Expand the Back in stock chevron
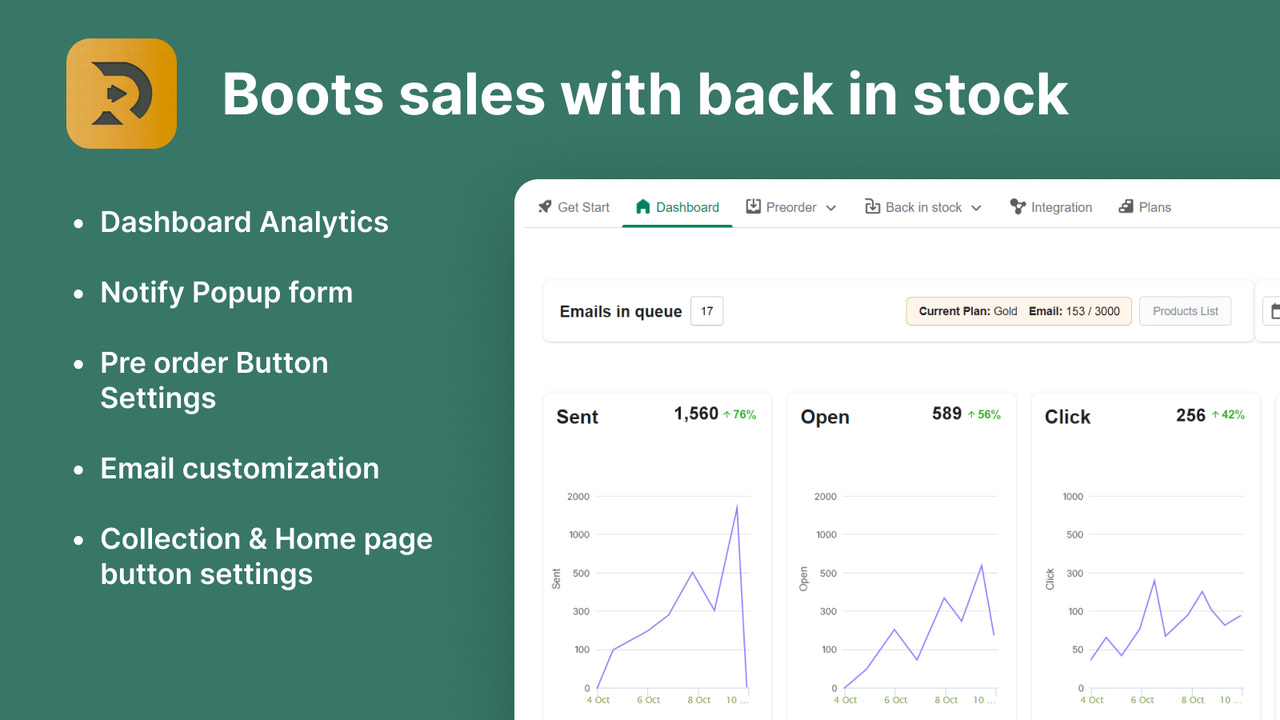This screenshot has width=1280, height=720. pos(976,208)
